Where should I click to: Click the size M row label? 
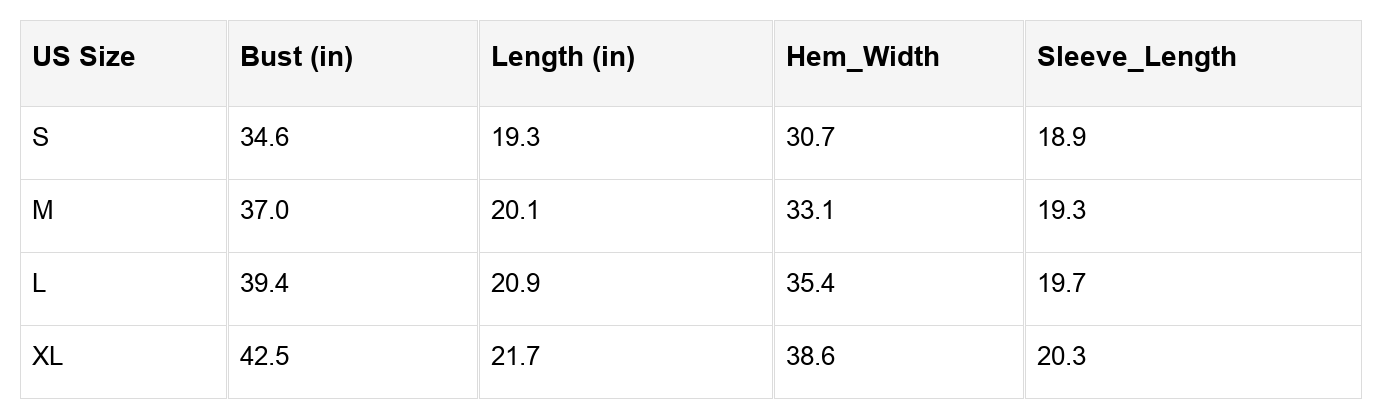pyautogui.click(x=43, y=211)
